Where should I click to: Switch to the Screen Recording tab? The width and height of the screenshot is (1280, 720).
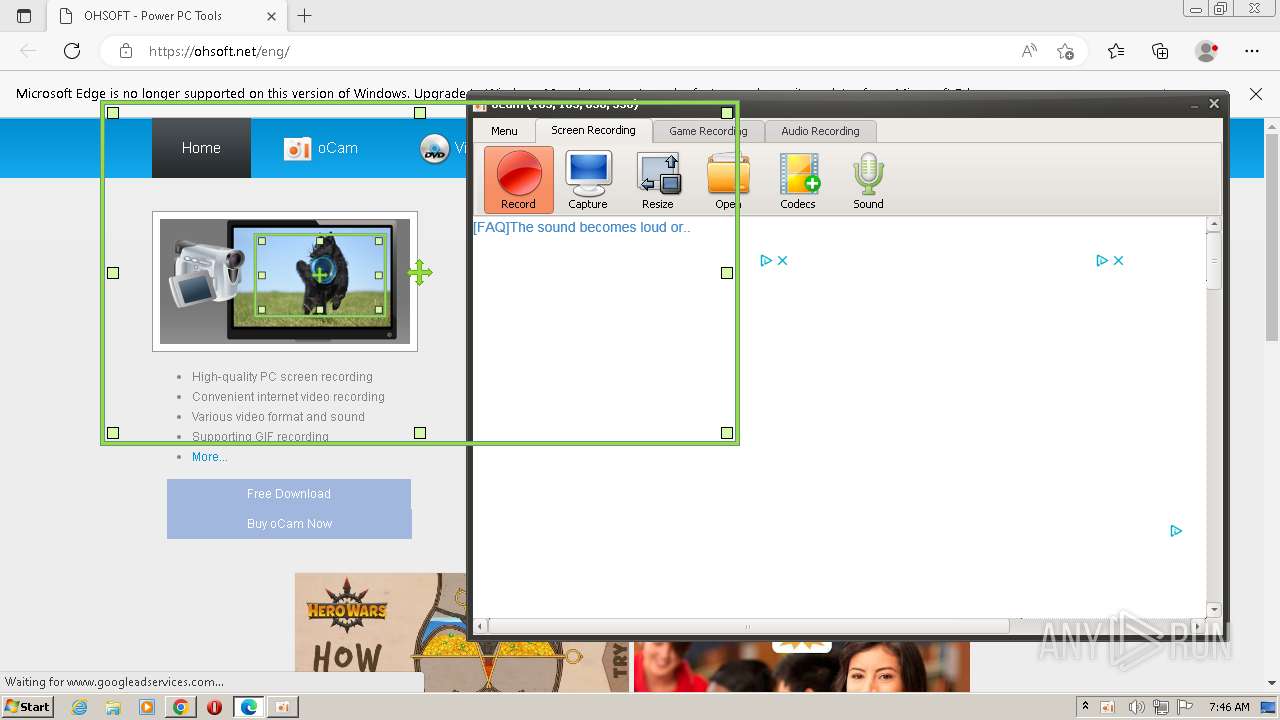[593, 130]
